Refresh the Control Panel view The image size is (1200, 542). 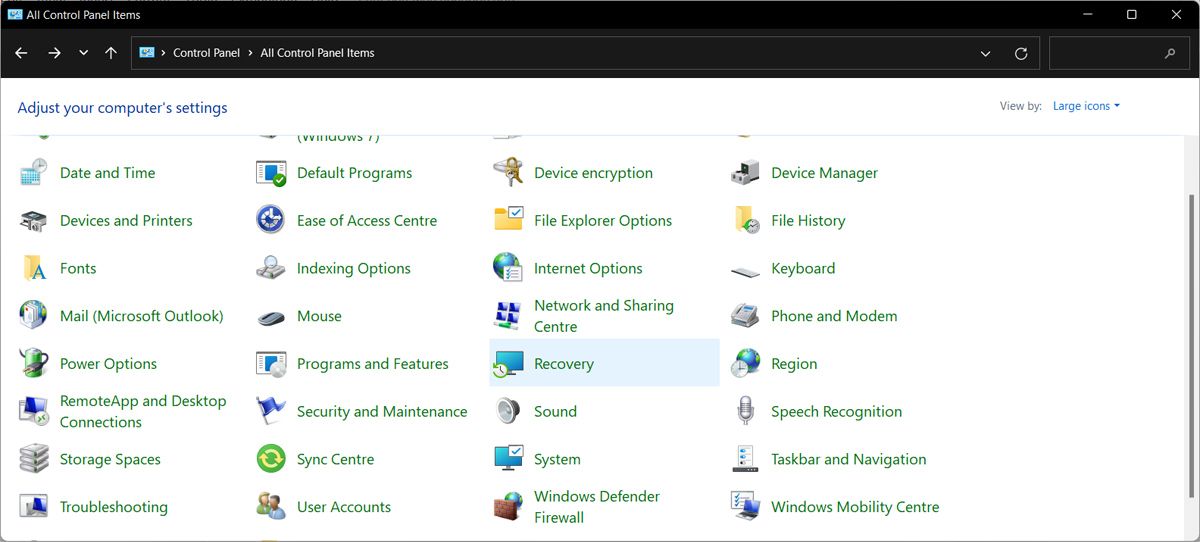(1021, 53)
